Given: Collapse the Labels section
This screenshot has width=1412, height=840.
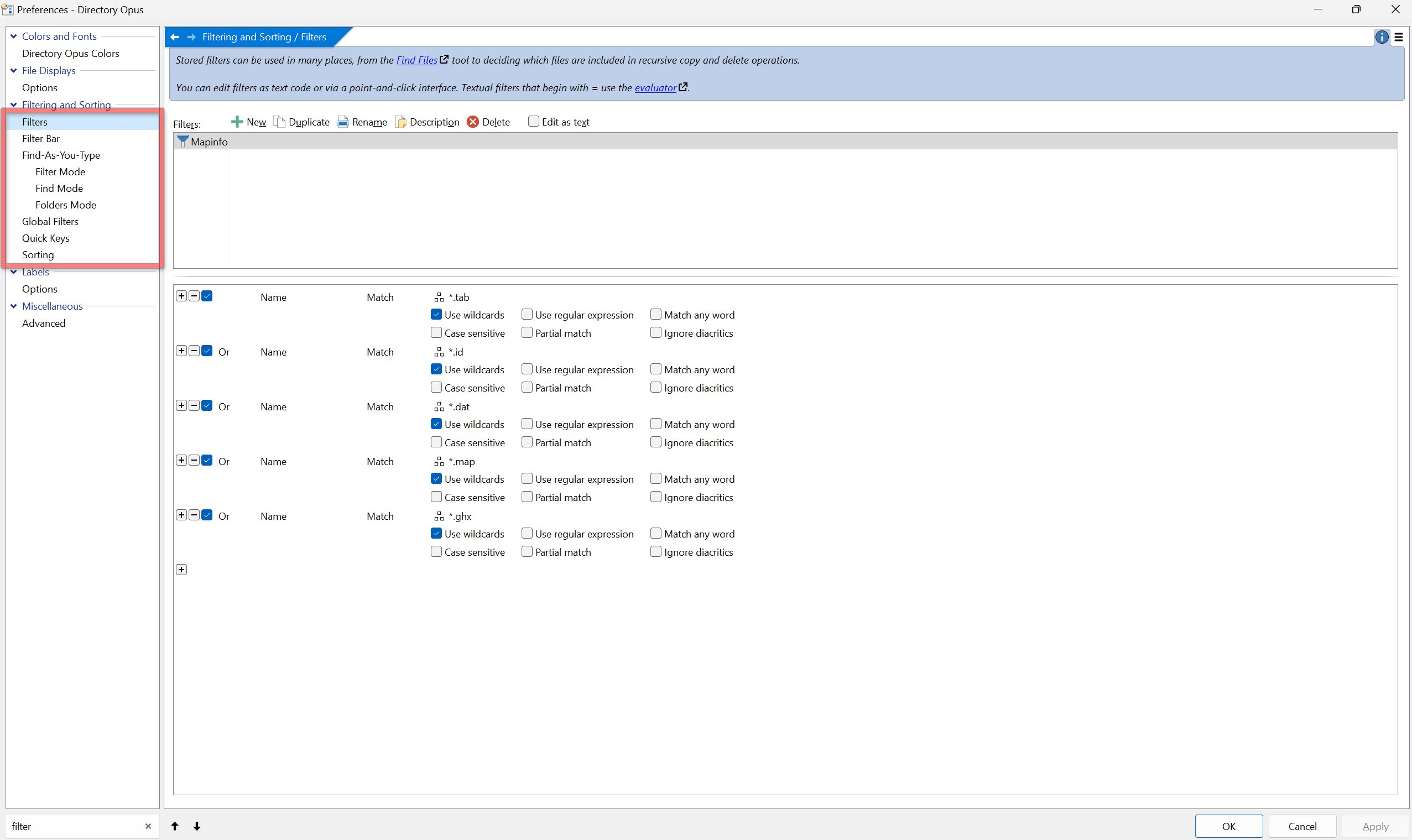Looking at the screenshot, I should click(x=14, y=272).
